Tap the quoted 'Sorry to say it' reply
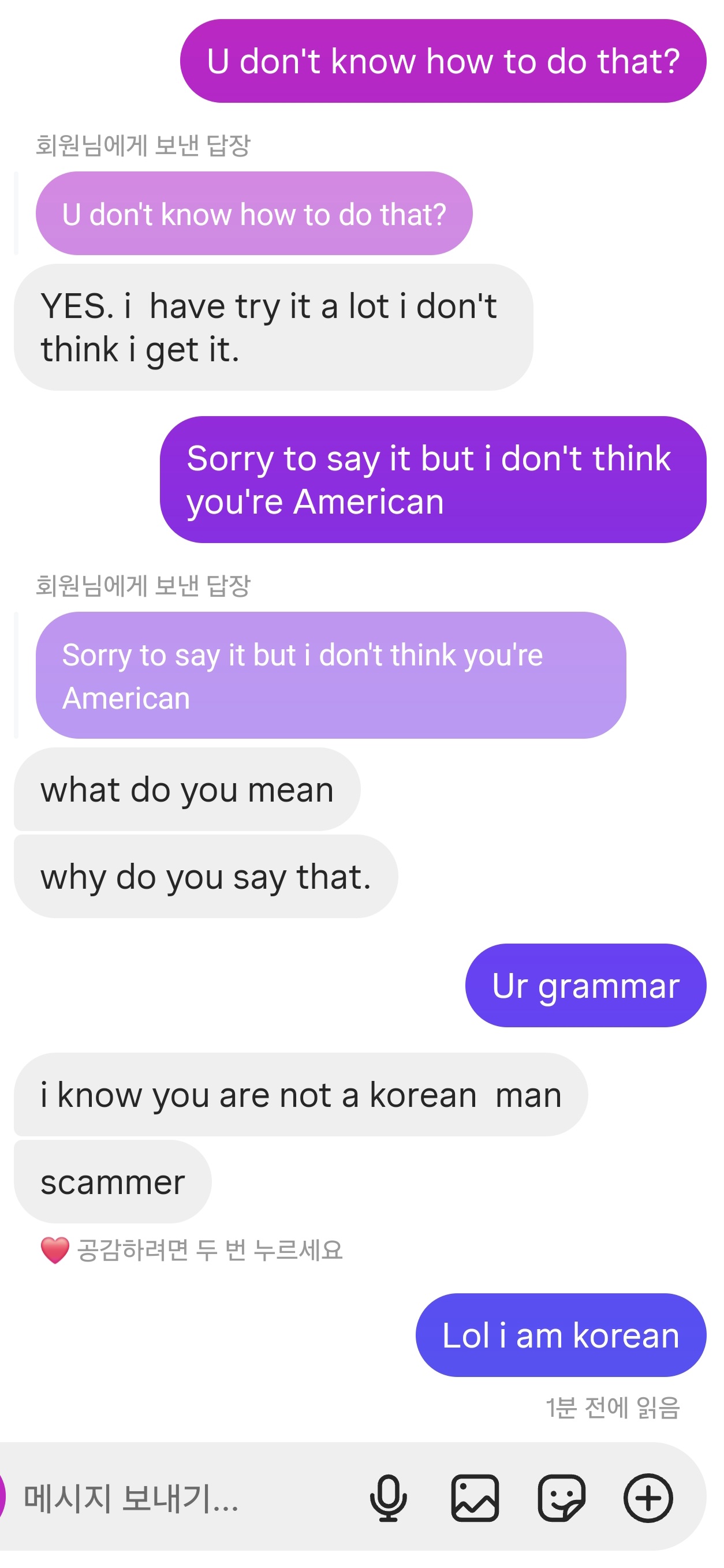The height and width of the screenshot is (1568, 724). tap(331, 675)
